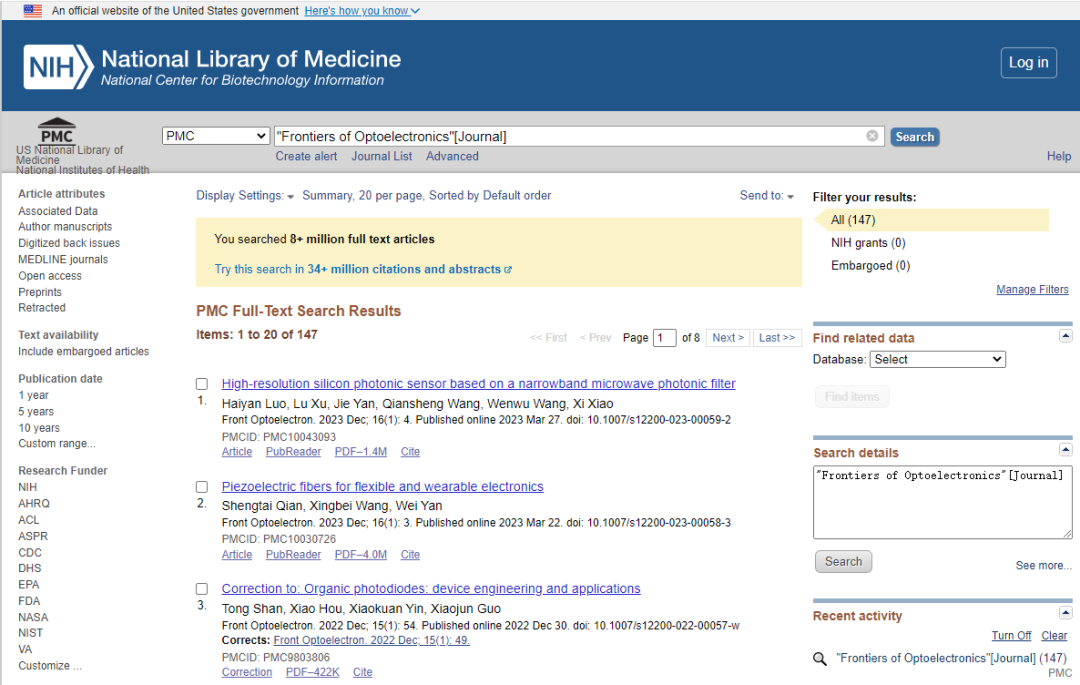Select the Piezoelectric fibers article checkbox
Image resolution: width=1080 pixels, height=685 pixels.
click(202, 487)
